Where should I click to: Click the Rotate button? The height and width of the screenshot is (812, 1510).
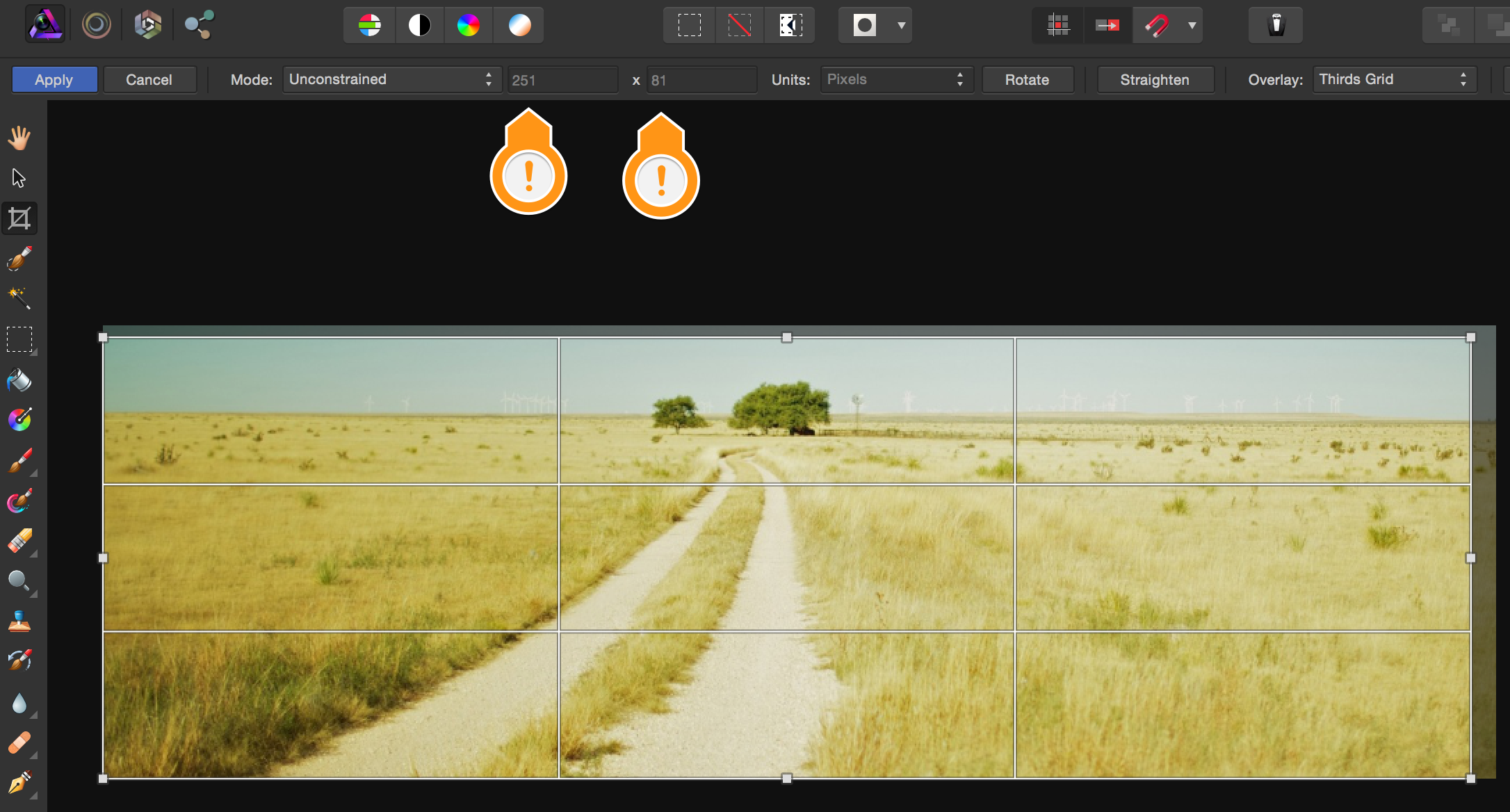1028,80
